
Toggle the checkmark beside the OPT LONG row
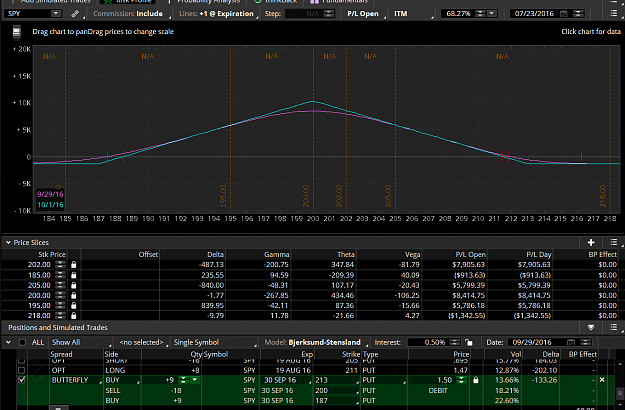(x=37, y=370)
